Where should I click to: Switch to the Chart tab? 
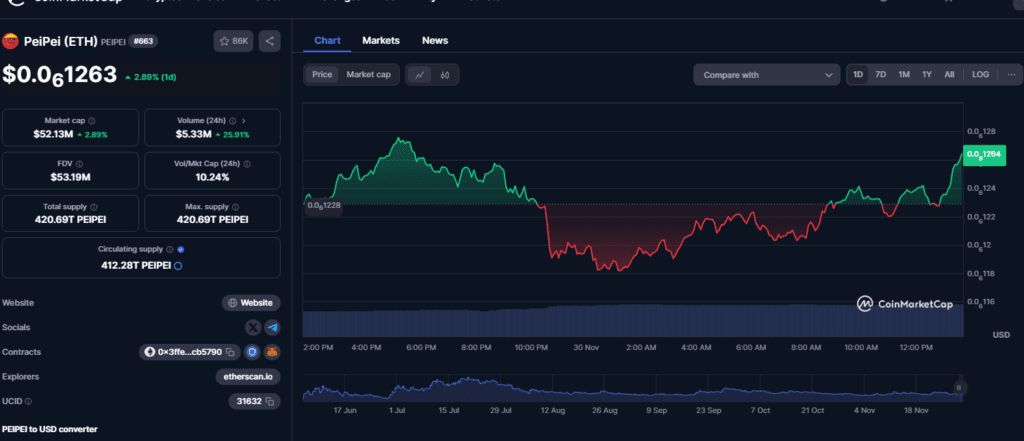click(x=327, y=41)
